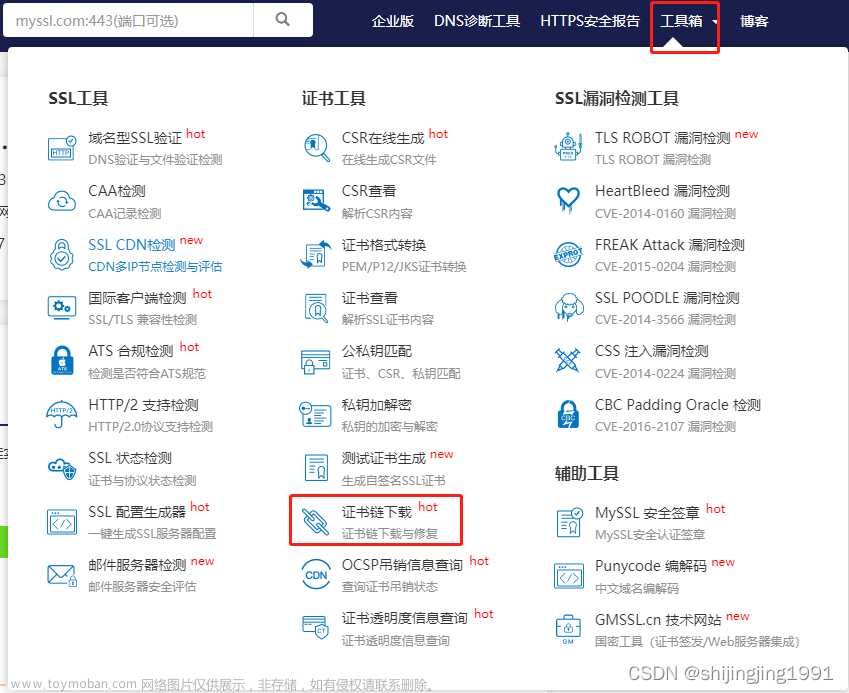Click the CBC Padding Oracle lock icon
This screenshot has height=693, width=849.
click(x=568, y=414)
